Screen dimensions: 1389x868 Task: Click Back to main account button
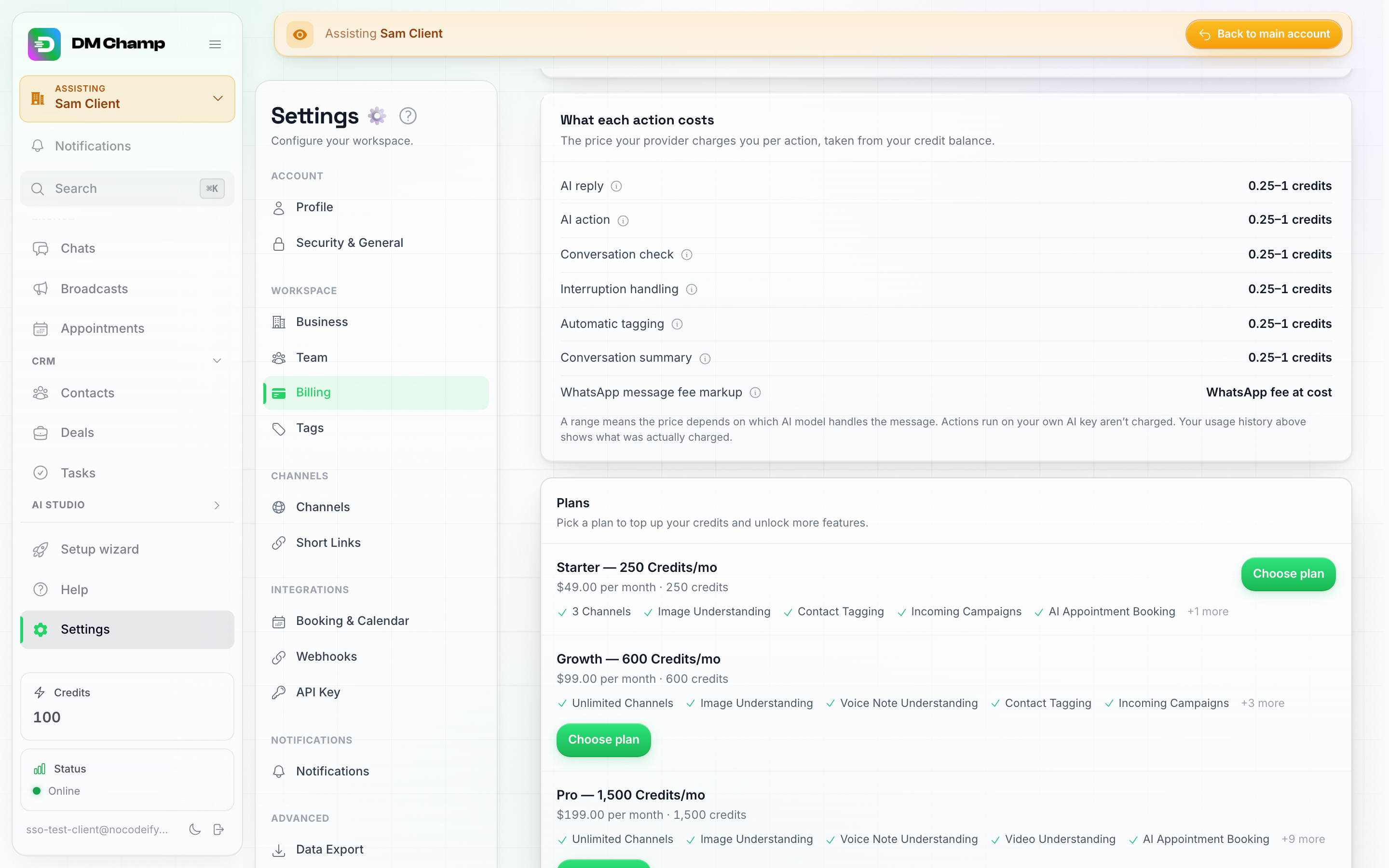click(x=1264, y=34)
